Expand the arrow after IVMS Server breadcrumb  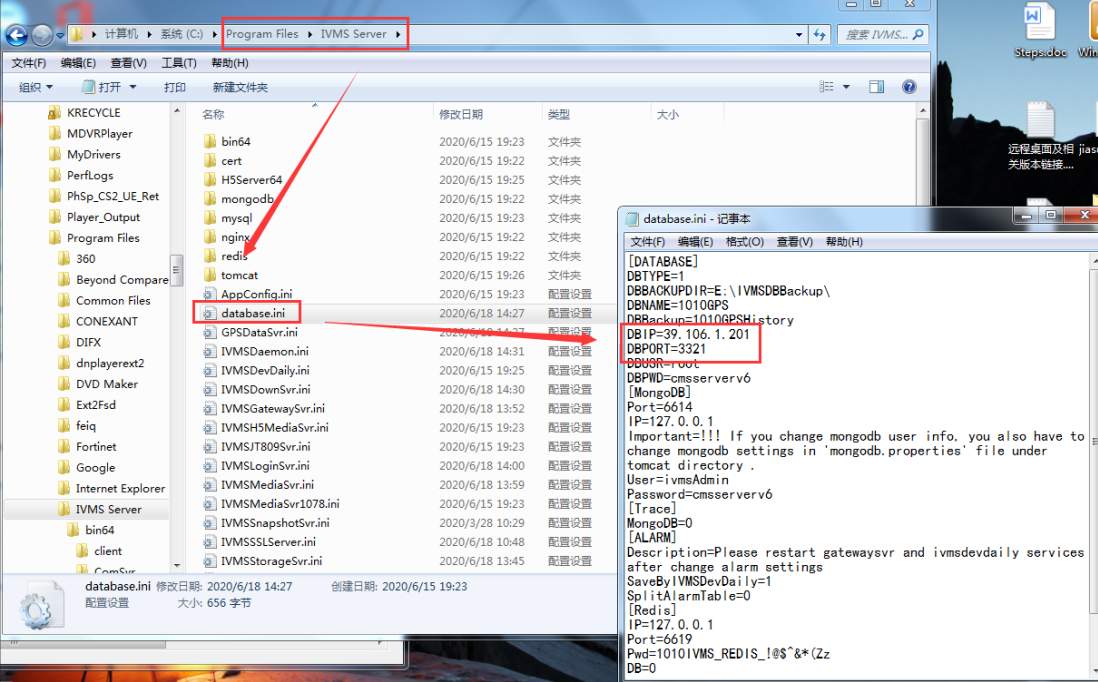click(x=398, y=34)
